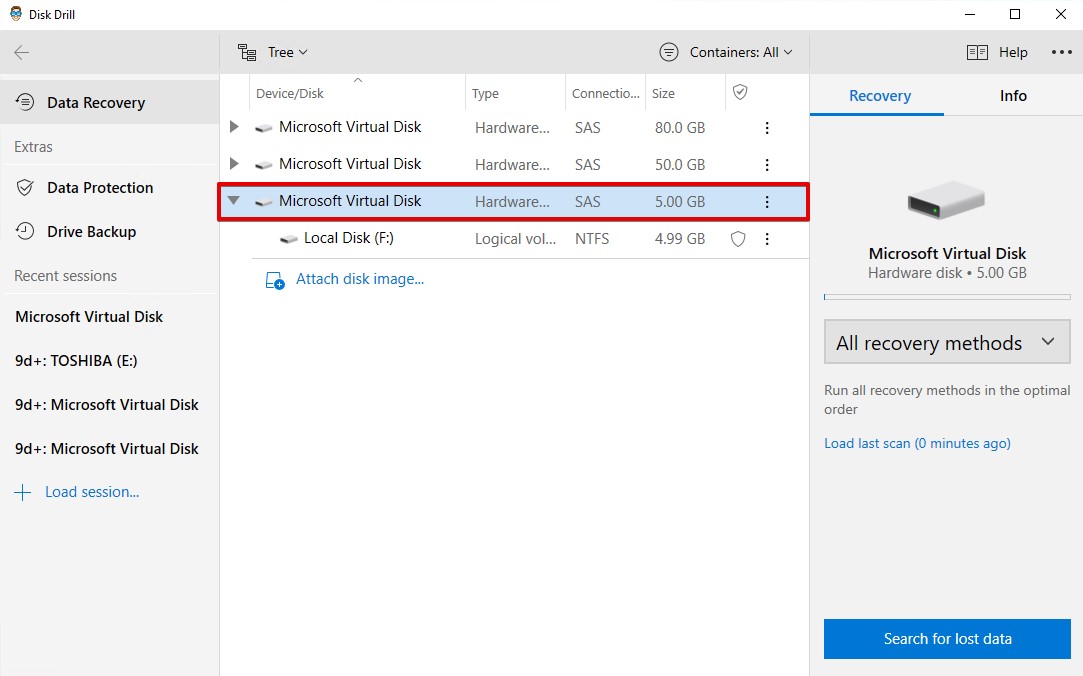The width and height of the screenshot is (1083, 676).
Task: Click the drive icon of Local Disk (F:)
Action: (x=289, y=239)
